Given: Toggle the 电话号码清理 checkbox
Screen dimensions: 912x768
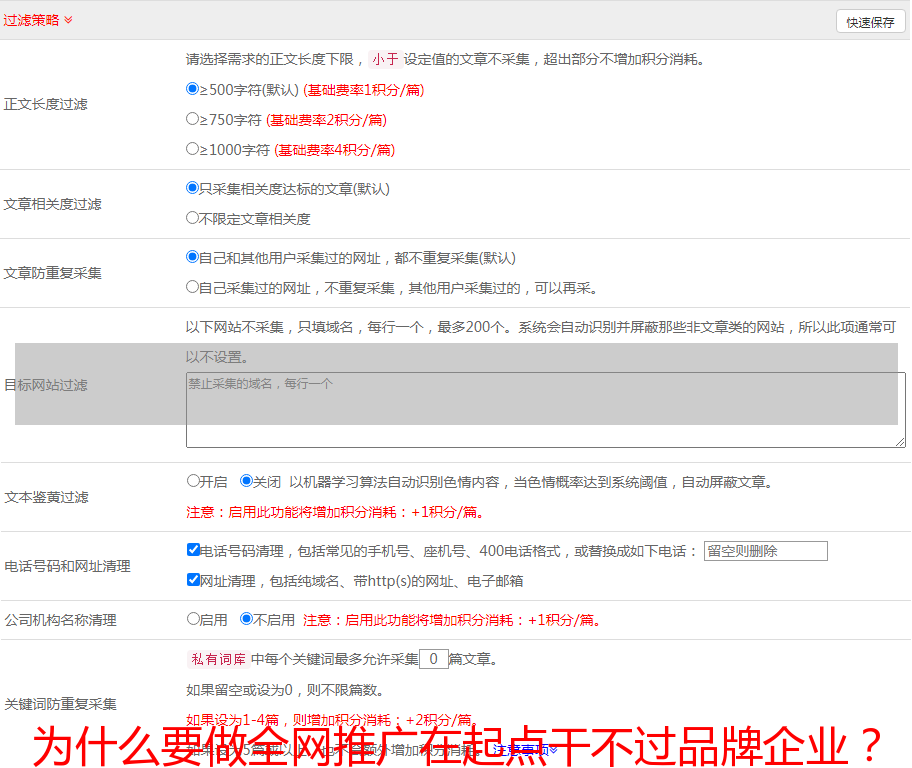Looking at the screenshot, I should click(193, 550).
